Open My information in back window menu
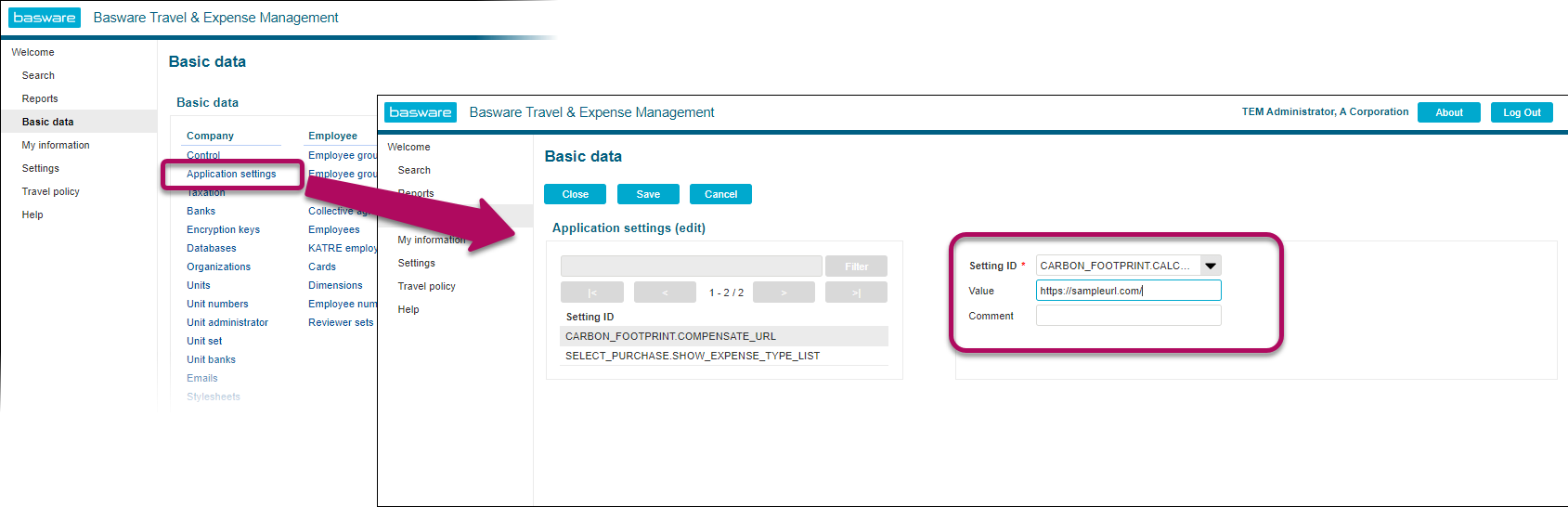 (56, 145)
